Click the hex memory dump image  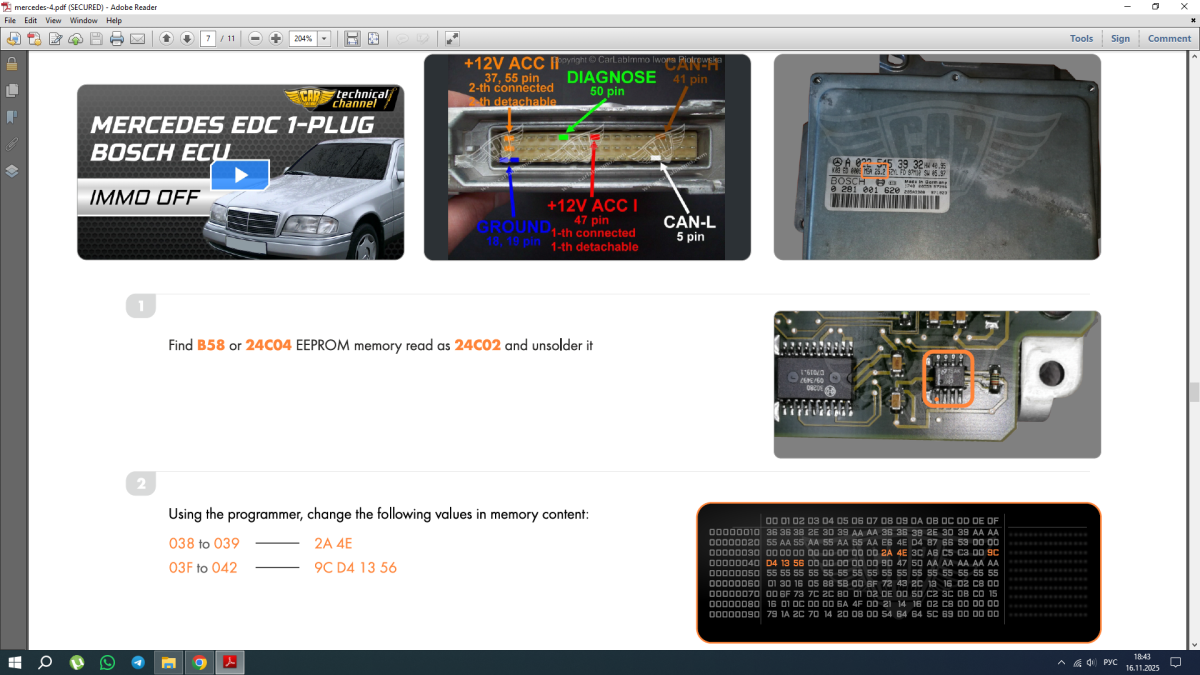coord(898,572)
